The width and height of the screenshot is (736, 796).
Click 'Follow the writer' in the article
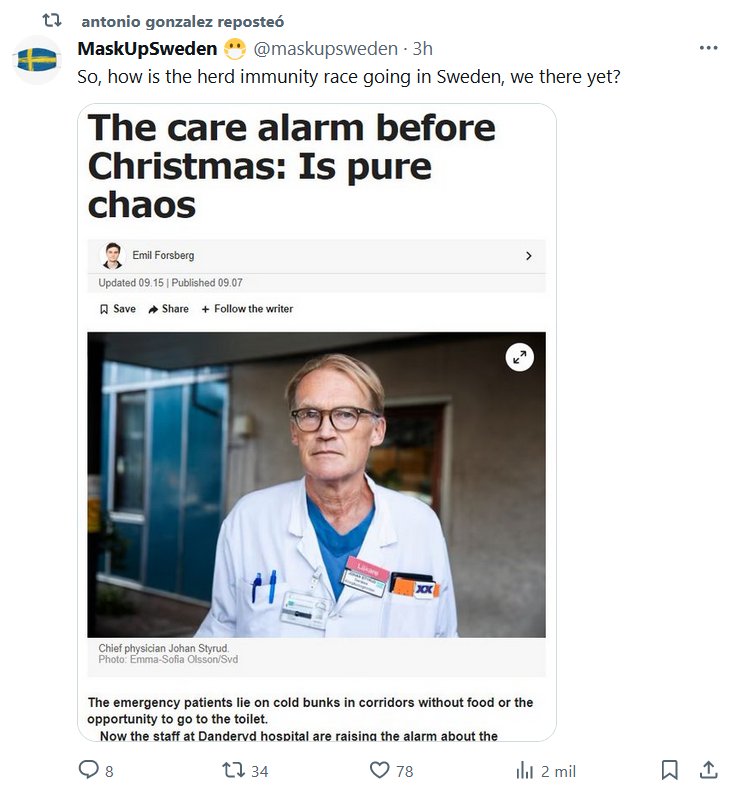pyautogui.click(x=247, y=309)
